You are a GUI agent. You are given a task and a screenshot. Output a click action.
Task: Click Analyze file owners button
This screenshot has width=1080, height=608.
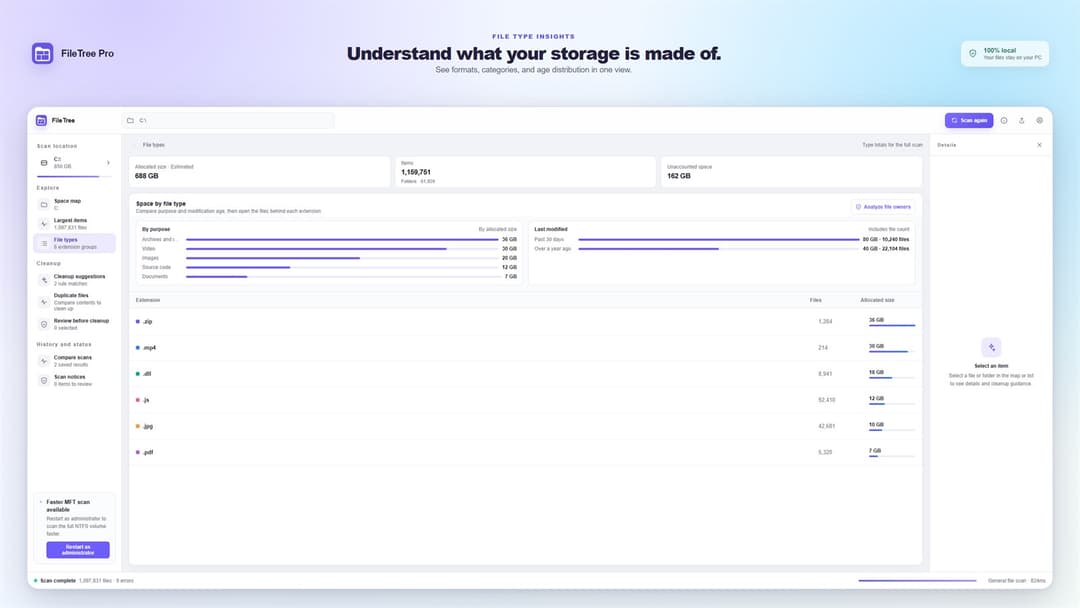pyautogui.click(x=883, y=207)
